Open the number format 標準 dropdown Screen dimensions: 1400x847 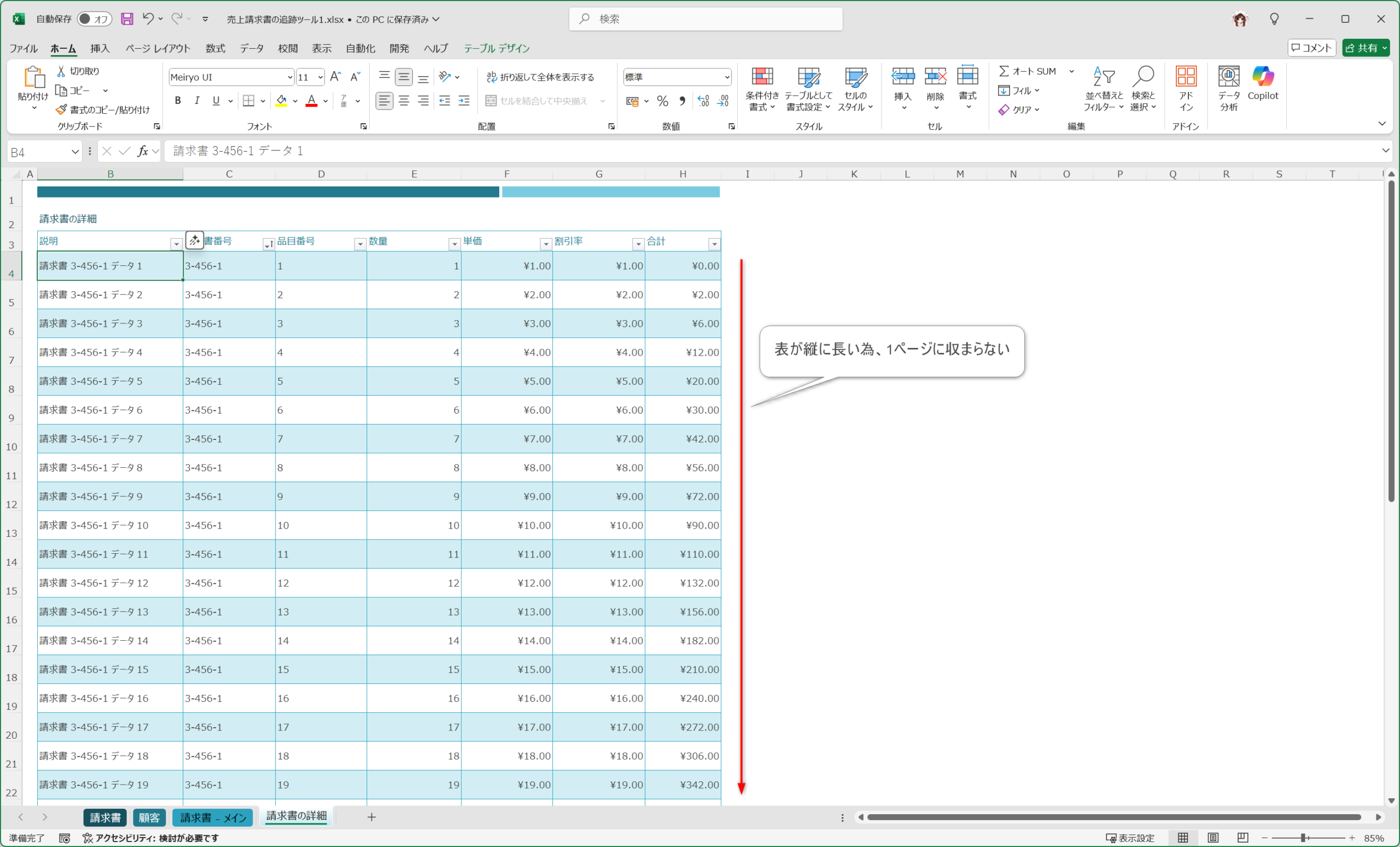[x=727, y=77]
